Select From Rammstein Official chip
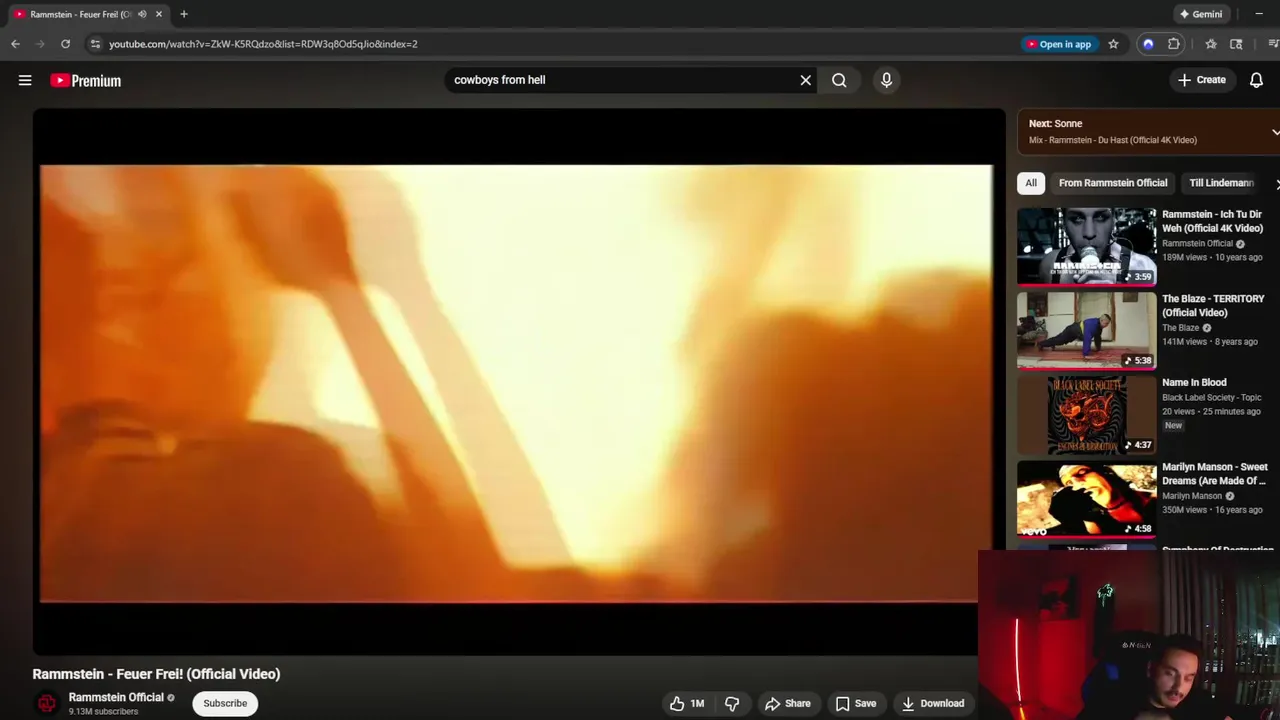The image size is (1280, 720). [x=1113, y=183]
